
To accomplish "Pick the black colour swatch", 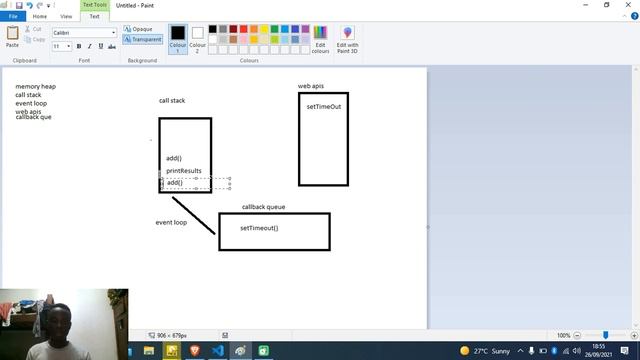I will [213, 29].
